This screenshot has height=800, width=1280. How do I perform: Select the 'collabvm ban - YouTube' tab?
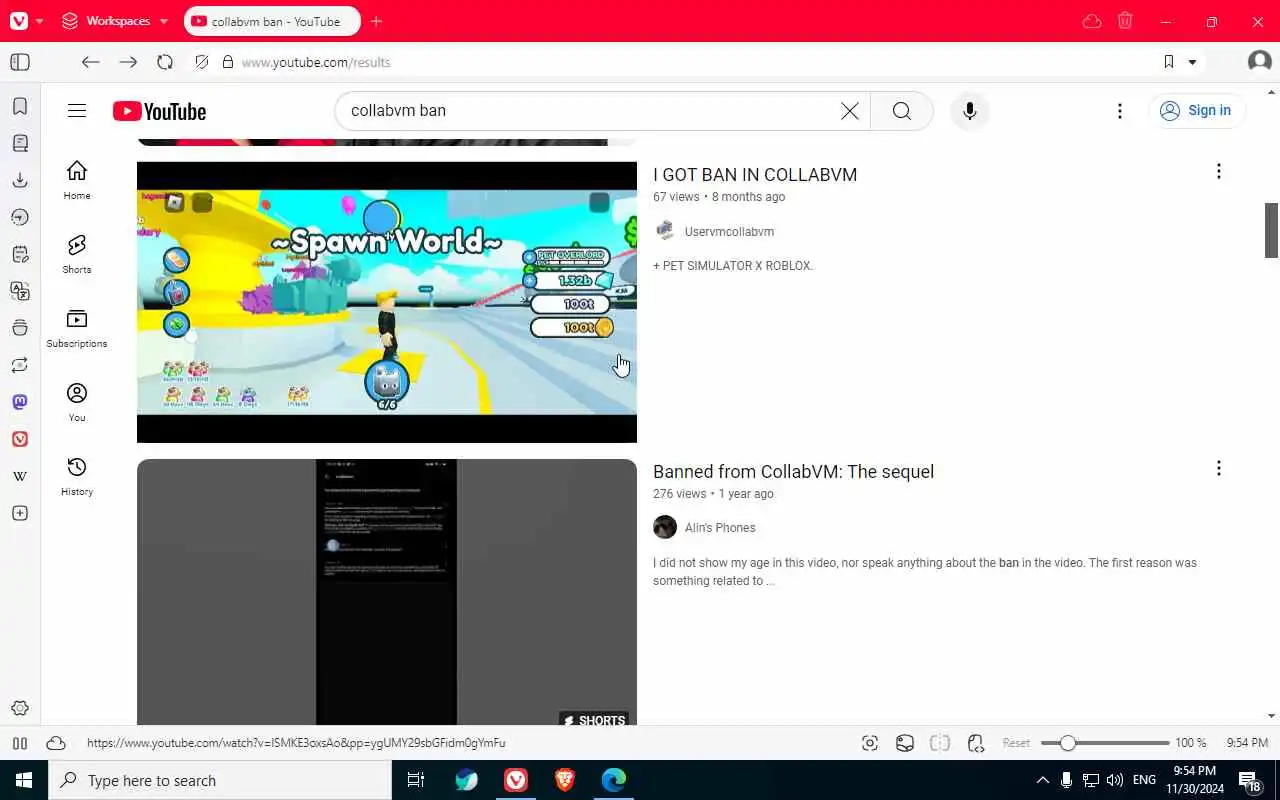pos(270,21)
